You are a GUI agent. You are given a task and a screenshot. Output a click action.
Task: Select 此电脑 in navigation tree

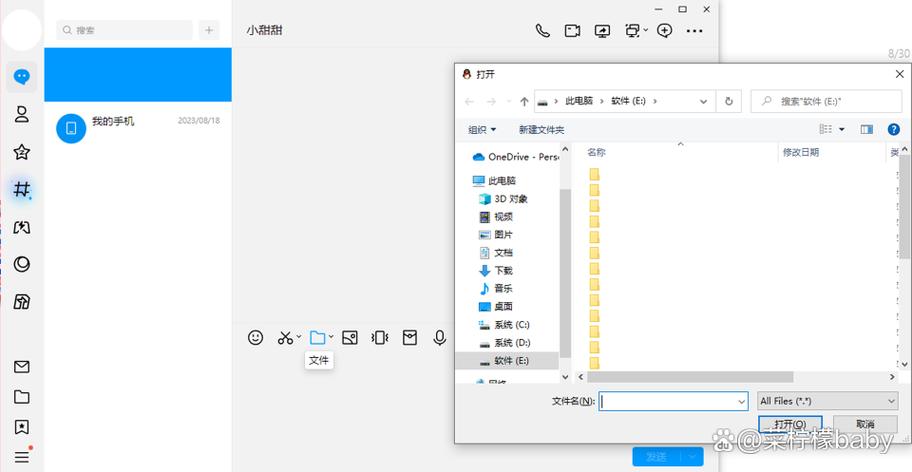pos(494,181)
